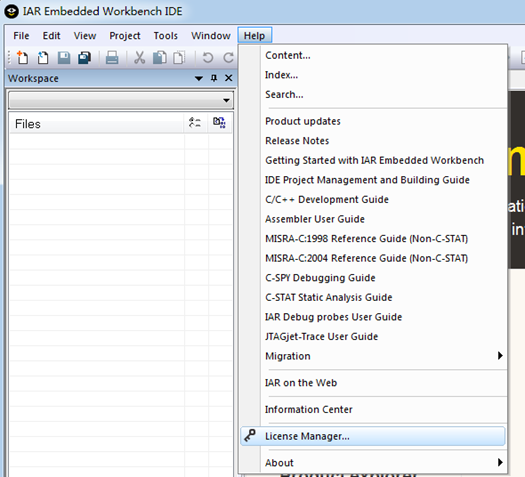Expand the workspace configuration combo box

point(121,100)
